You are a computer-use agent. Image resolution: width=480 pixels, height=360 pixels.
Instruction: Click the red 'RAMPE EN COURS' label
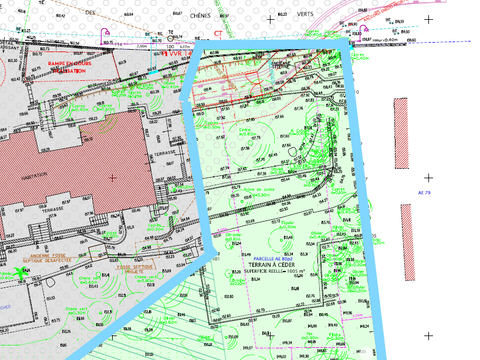[69, 63]
